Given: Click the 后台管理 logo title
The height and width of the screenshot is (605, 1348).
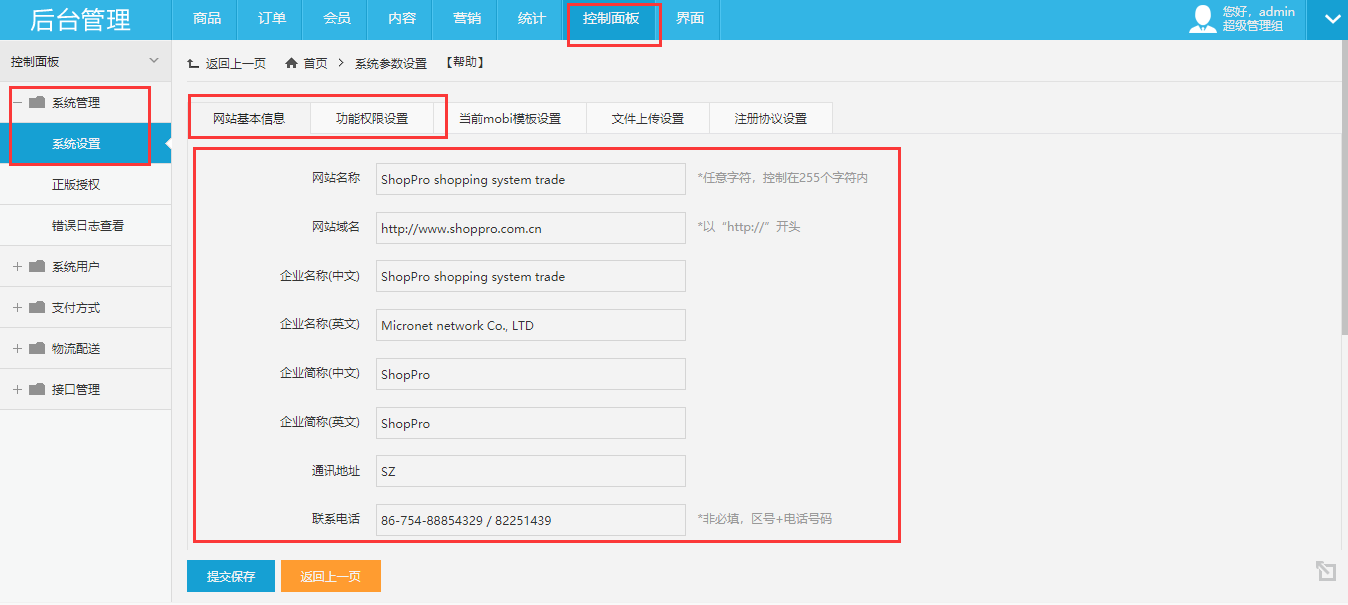Looking at the screenshot, I should point(80,19).
